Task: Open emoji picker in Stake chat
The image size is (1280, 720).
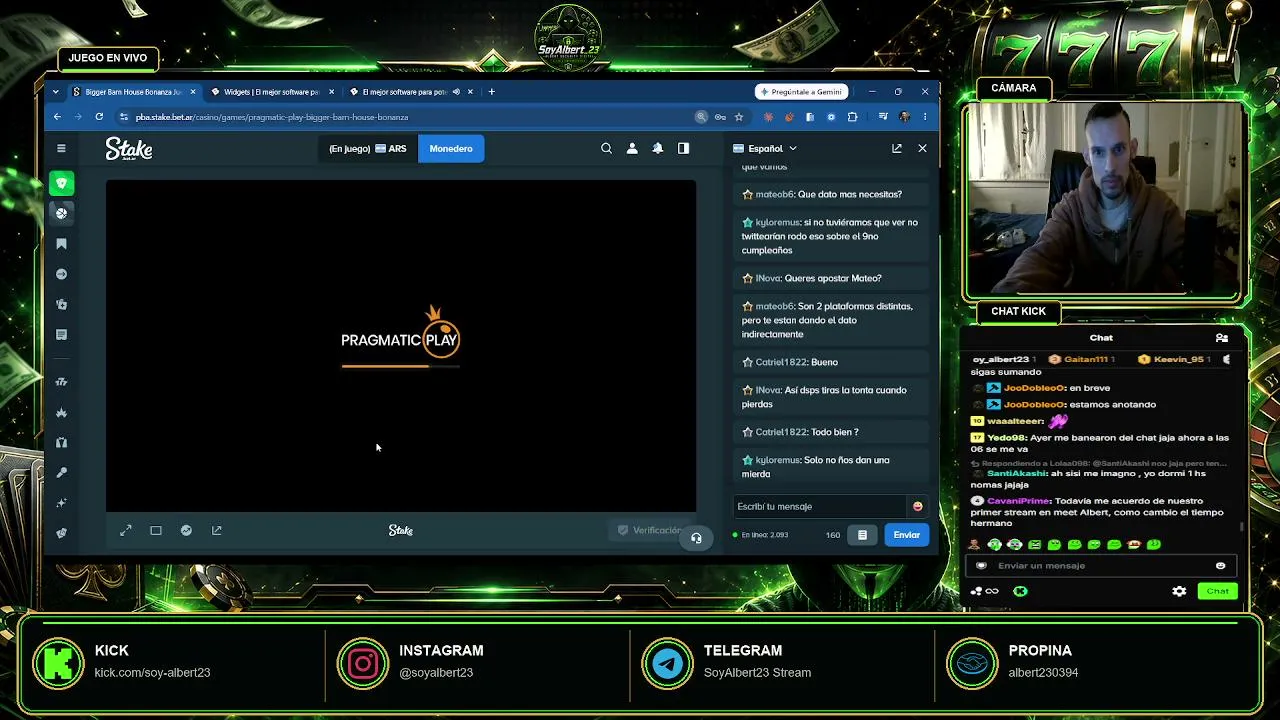Action: click(917, 506)
